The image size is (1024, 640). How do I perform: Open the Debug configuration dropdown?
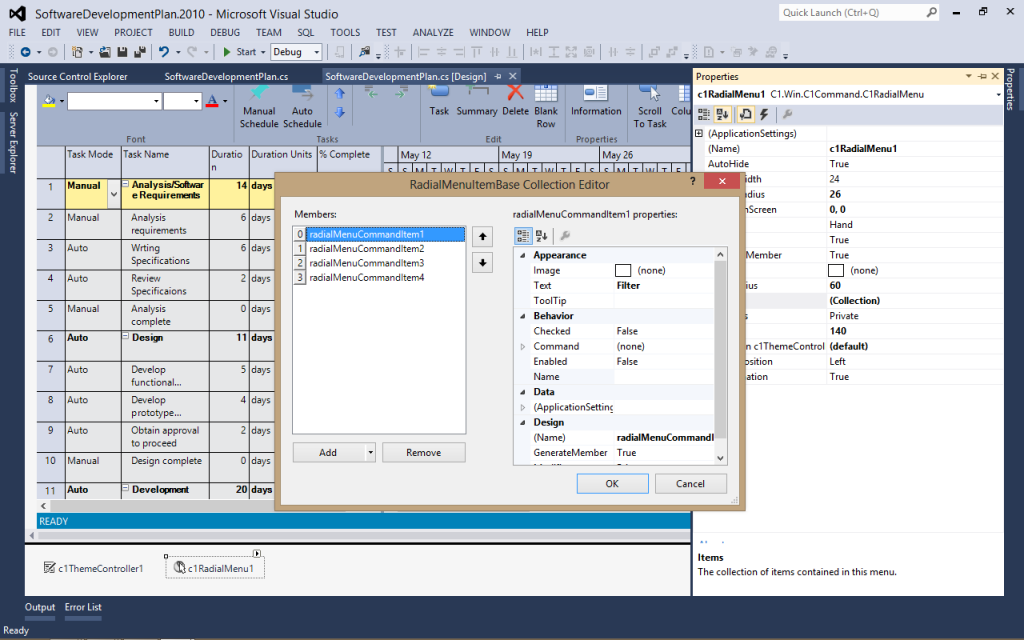click(316, 52)
